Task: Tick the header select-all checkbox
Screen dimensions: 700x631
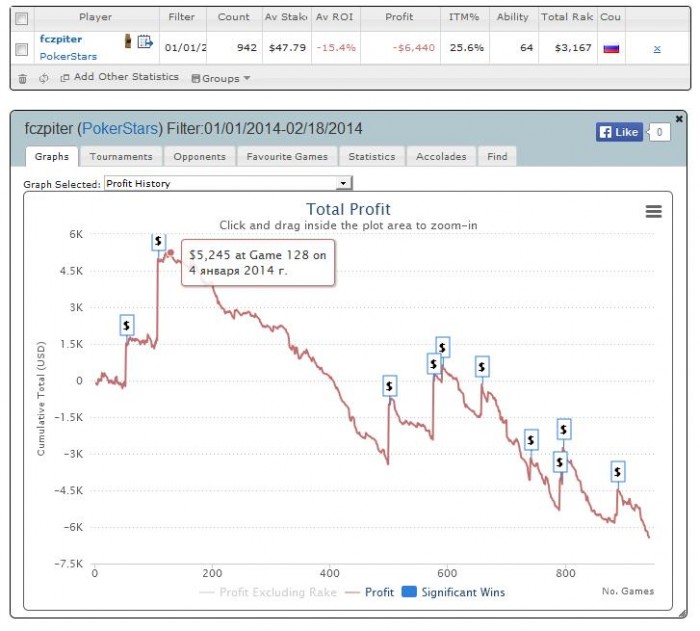Action: 21,18
